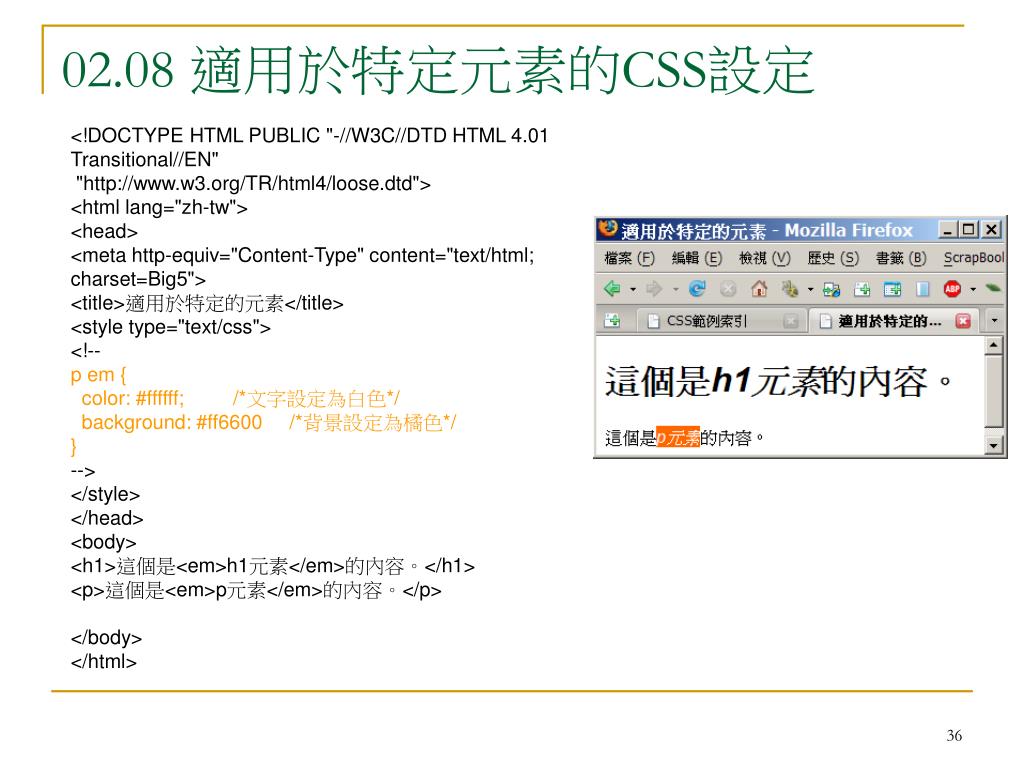Image resolution: width=1024 pixels, height=768 pixels.
Task: Click the globe-with-arrow toolbar icon
Action: [x=831, y=289]
